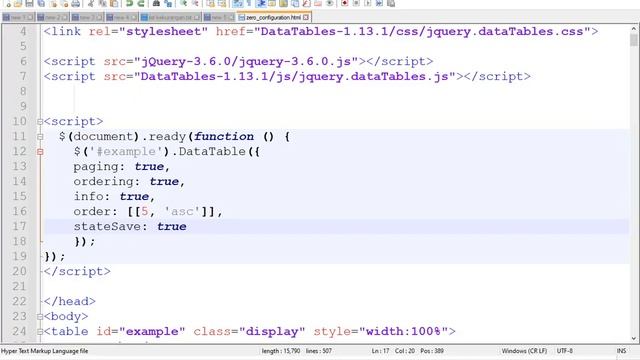Toggle synchronize horizontal scrolling icon

click(222, 4)
